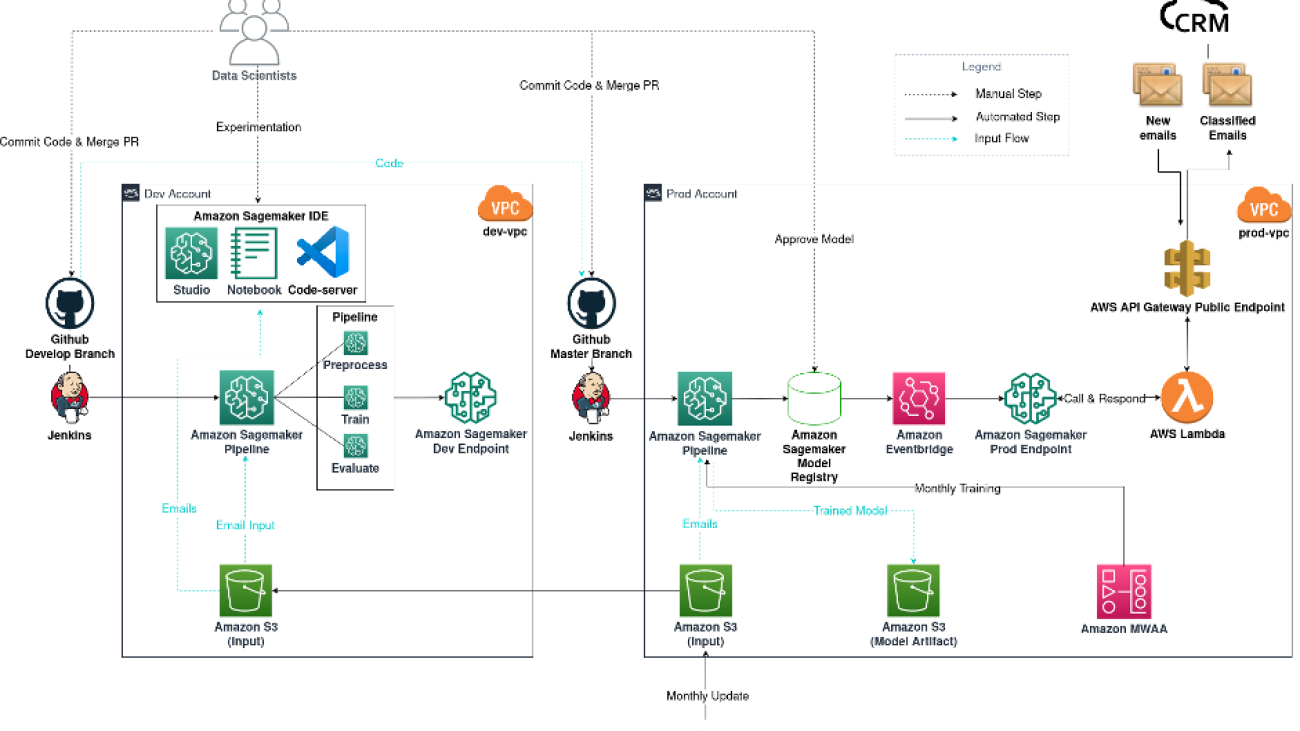Image resolution: width=1300 pixels, height=731 pixels.
Task: Click the Experimentation label
Action: [x=258, y=128]
